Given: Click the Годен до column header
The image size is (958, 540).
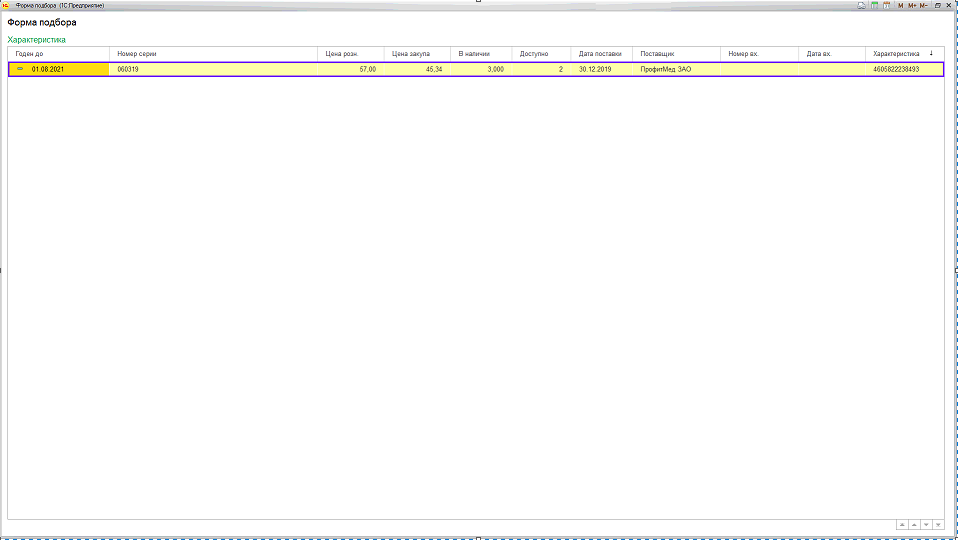Looking at the screenshot, I should tap(30, 53).
